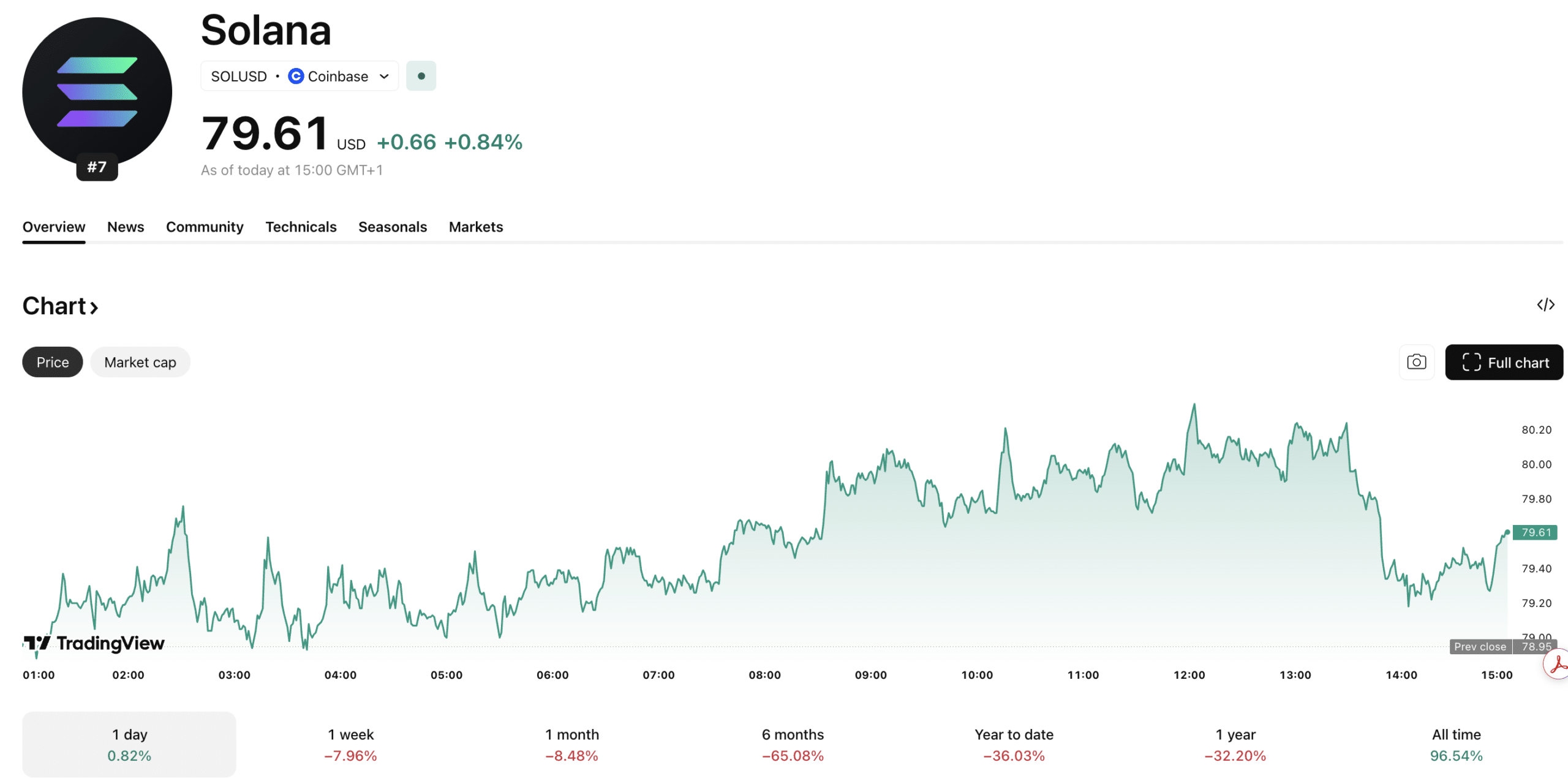Click the Coinbase exchange logo

296,76
